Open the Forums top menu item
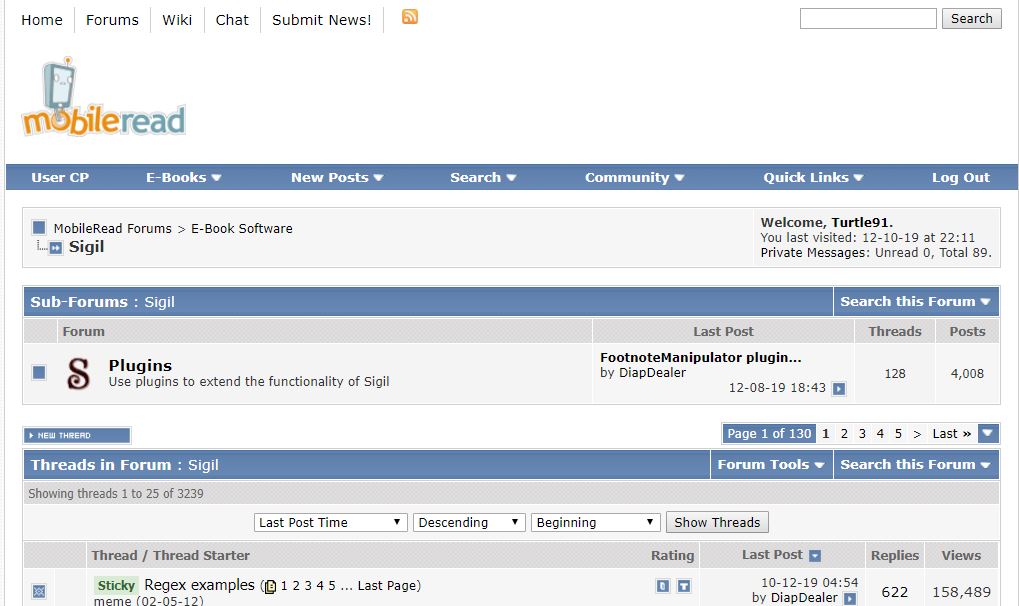The image size is (1019, 606). click(x=112, y=20)
